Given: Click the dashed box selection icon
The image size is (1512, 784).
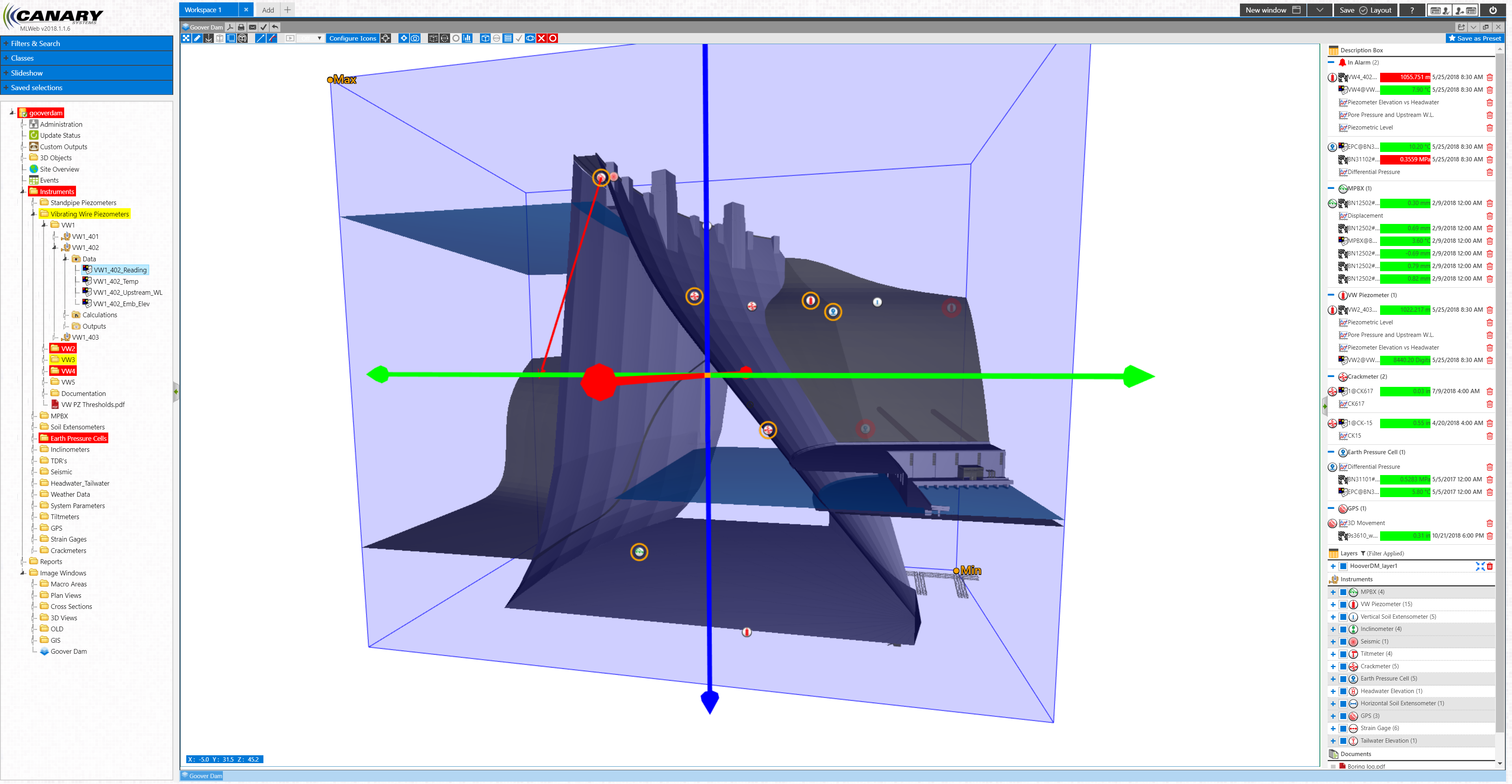Looking at the screenshot, I should tap(433, 38).
